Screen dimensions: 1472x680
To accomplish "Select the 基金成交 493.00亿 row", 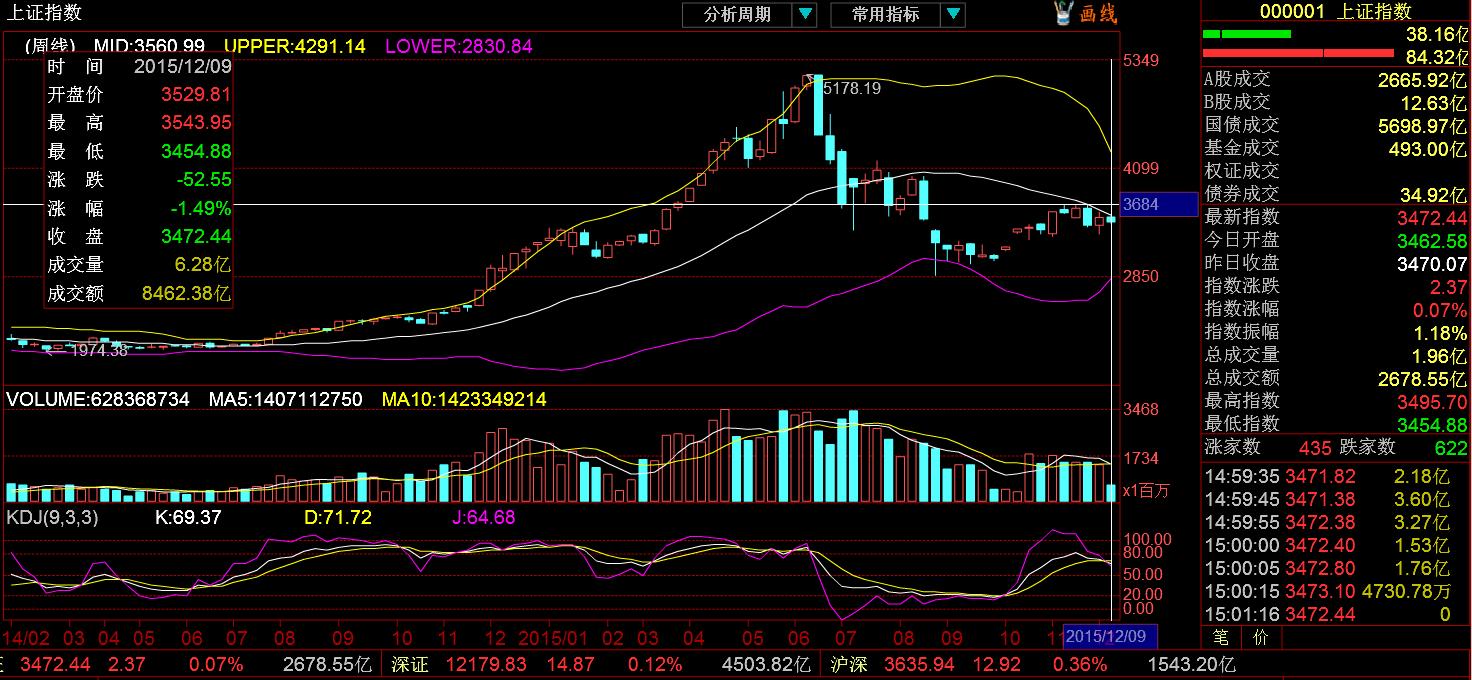I will (1336, 148).
